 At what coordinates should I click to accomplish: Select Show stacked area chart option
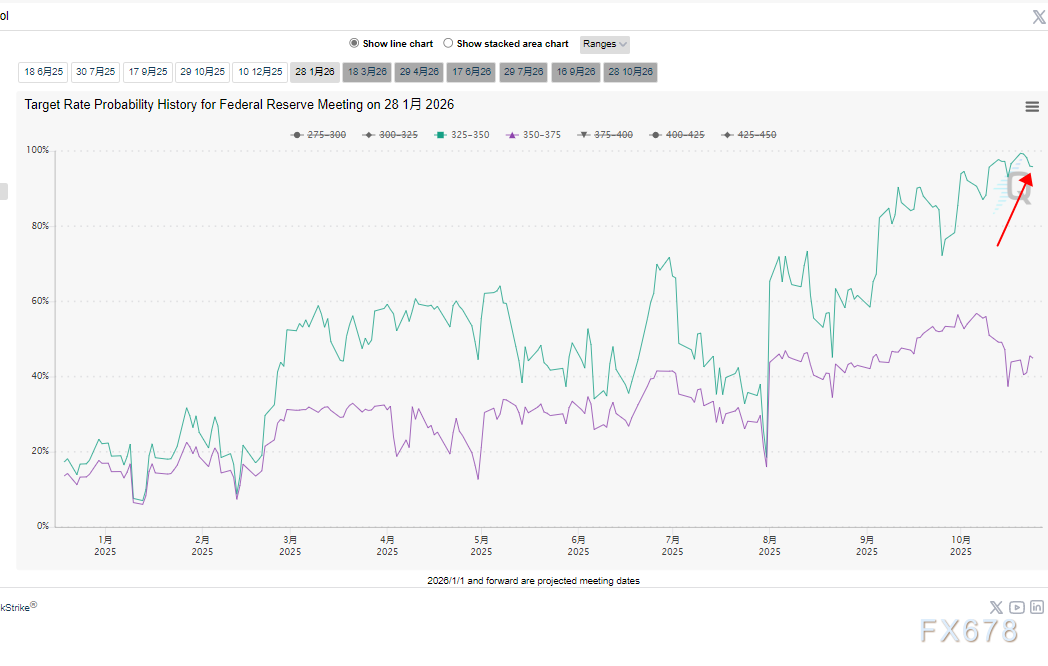pyautogui.click(x=448, y=44)
